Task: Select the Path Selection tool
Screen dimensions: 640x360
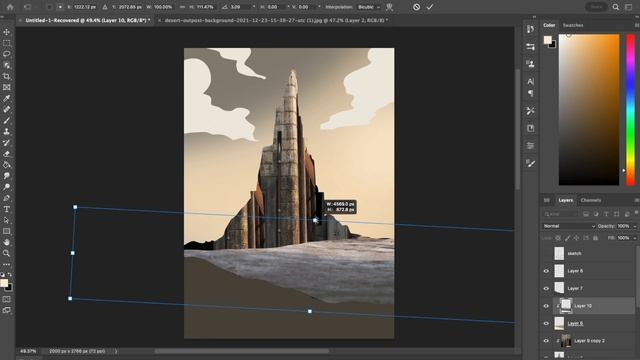Action: 7,220
